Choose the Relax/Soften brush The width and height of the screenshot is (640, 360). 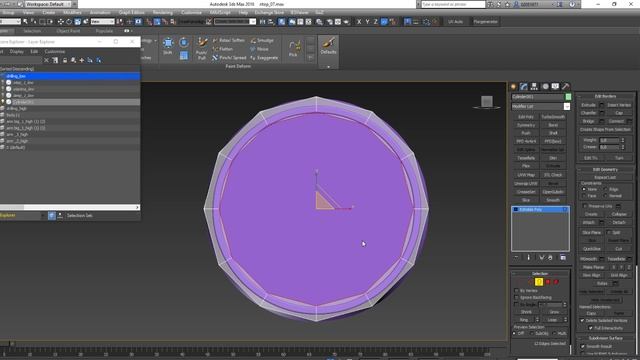229,40
